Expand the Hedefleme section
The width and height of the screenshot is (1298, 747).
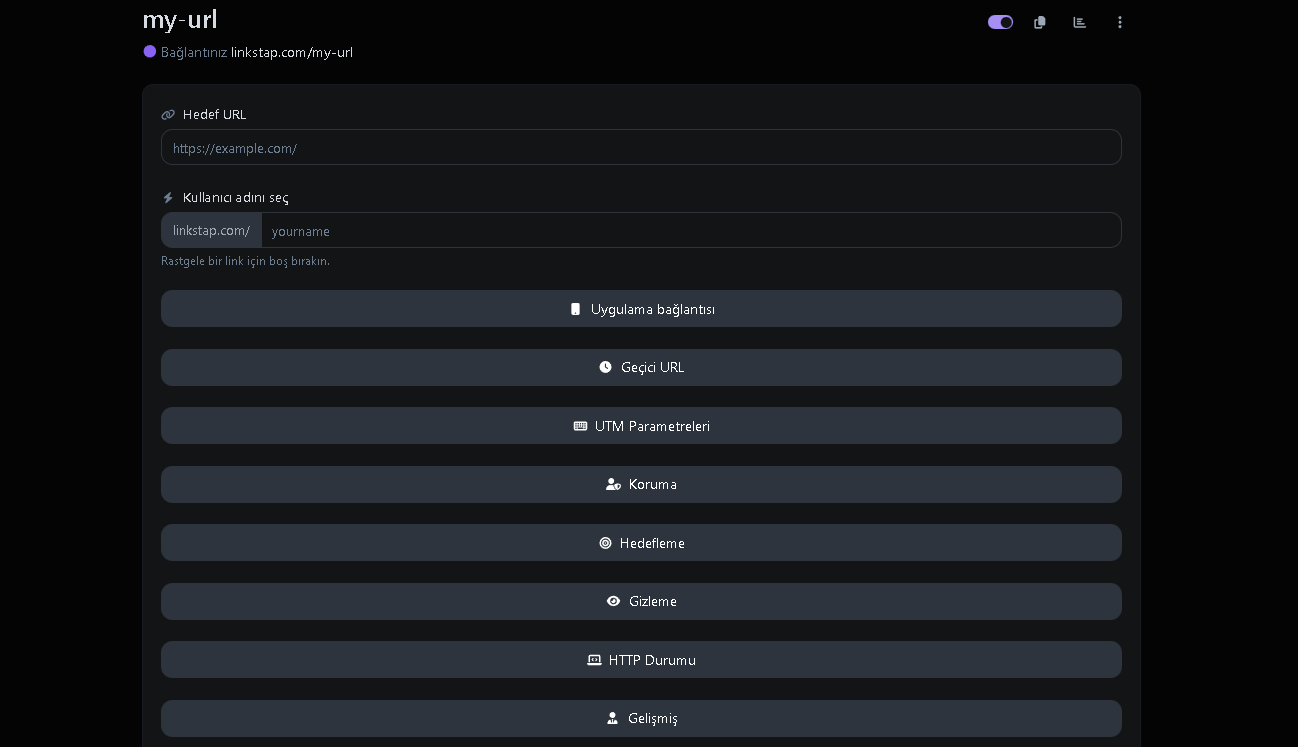[641, 543]
